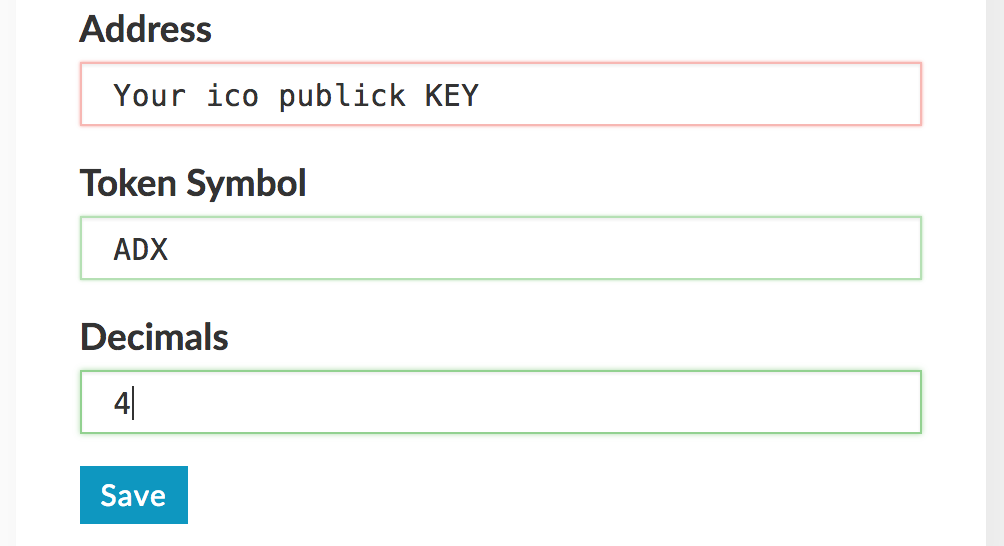Focus the Token Symbol input field
The width and height of the screenshot is (1004, 546).
500,249
